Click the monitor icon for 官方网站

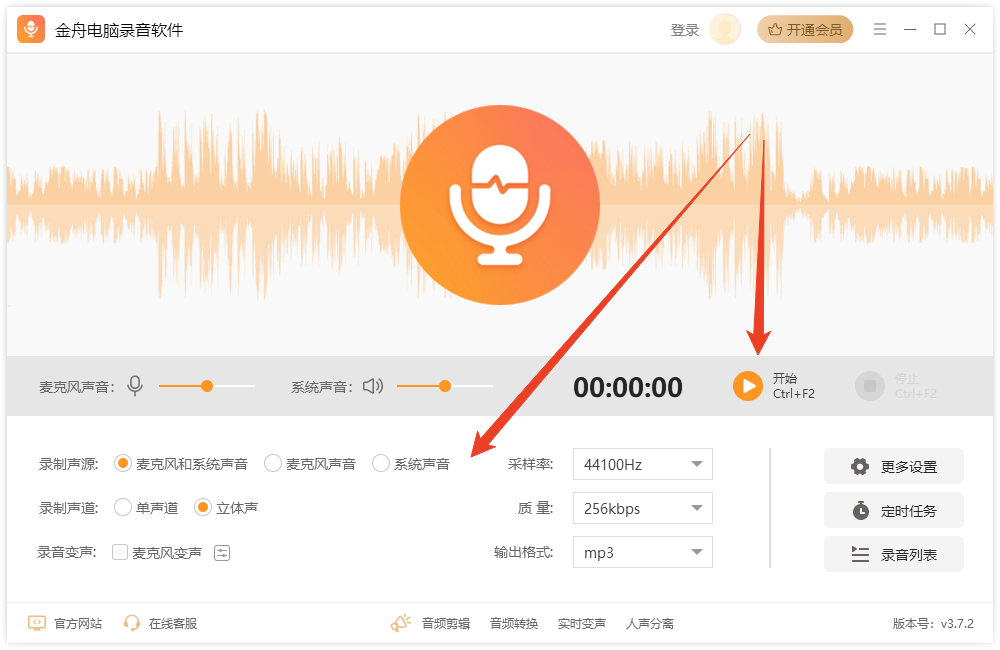click(x=37, y=623)
